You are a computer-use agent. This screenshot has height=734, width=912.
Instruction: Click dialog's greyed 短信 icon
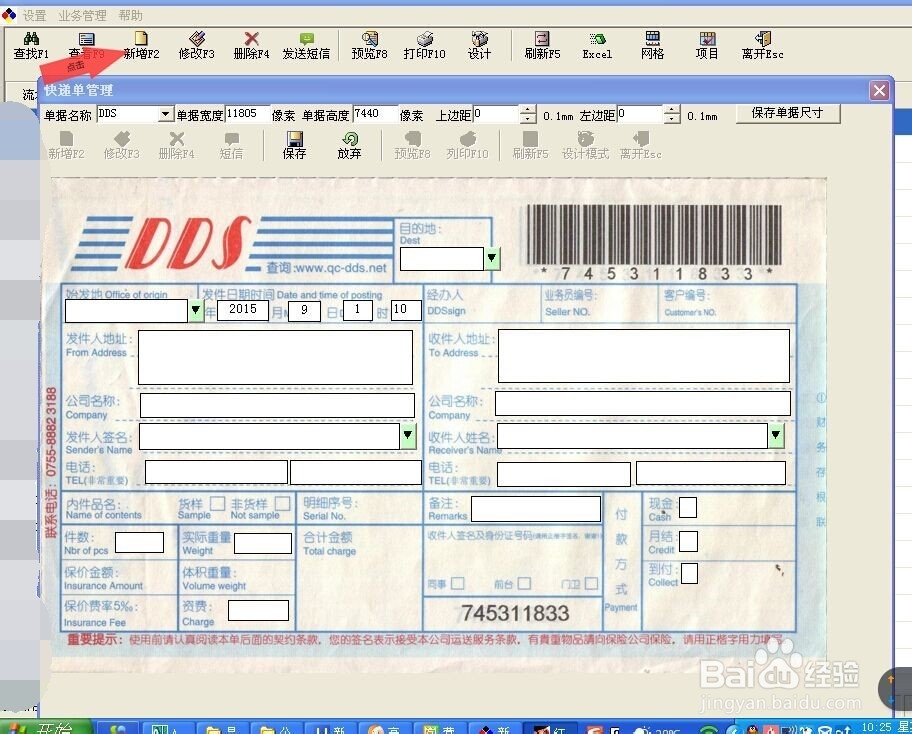click(231, 139)
